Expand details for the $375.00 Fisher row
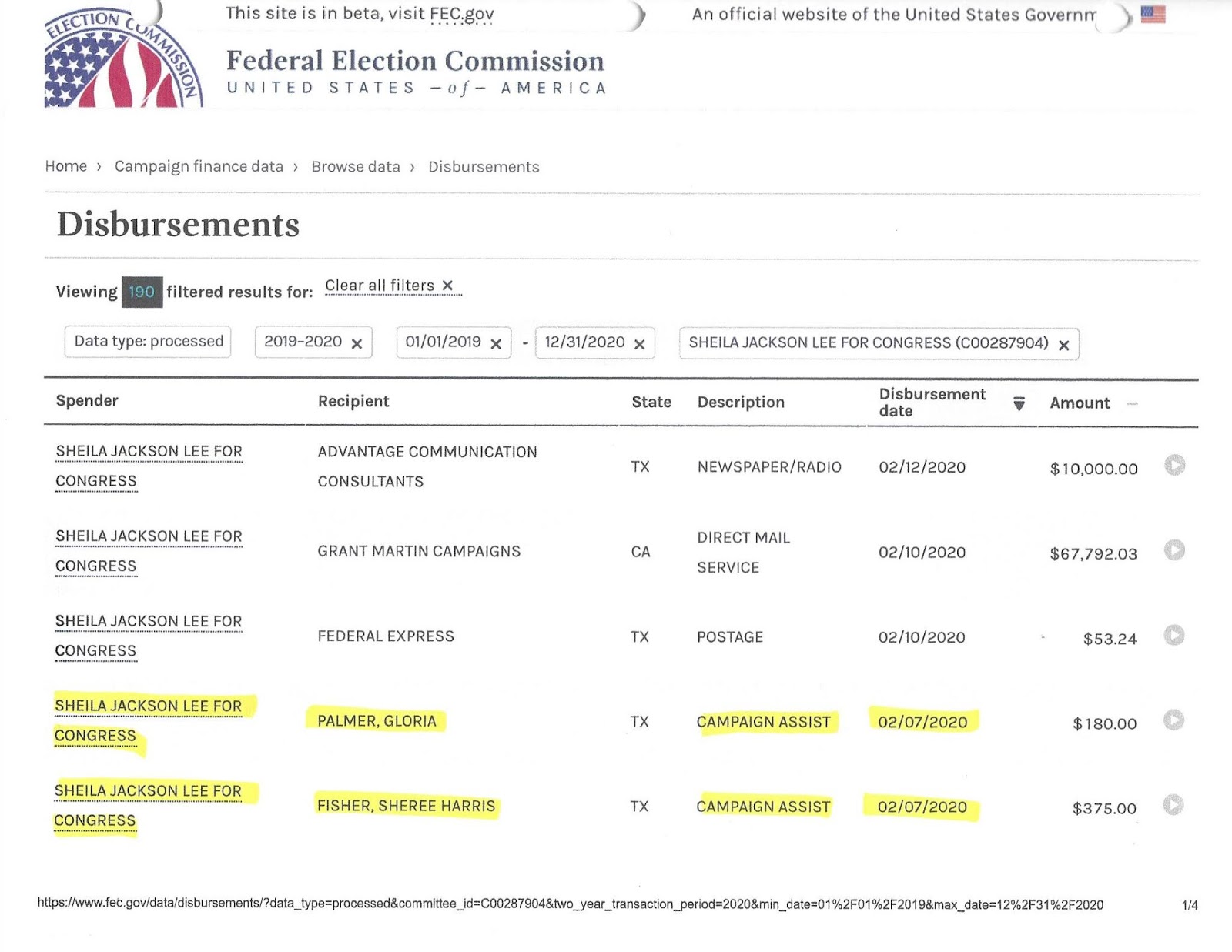This screenshot has width=1232, height=952. tap(1173, 805)
